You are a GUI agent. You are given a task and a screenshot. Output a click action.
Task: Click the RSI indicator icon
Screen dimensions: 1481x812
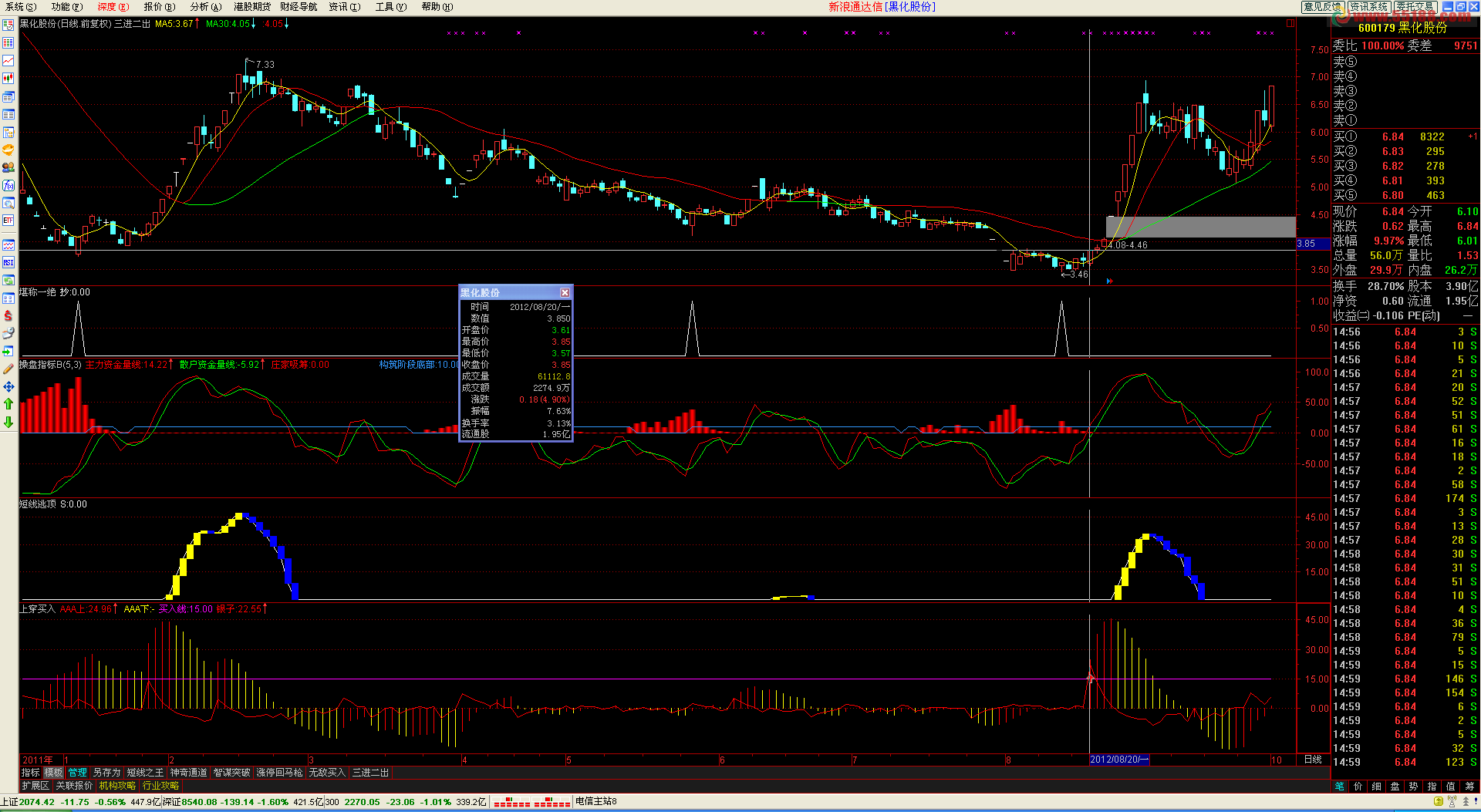(x=8, y=262)
